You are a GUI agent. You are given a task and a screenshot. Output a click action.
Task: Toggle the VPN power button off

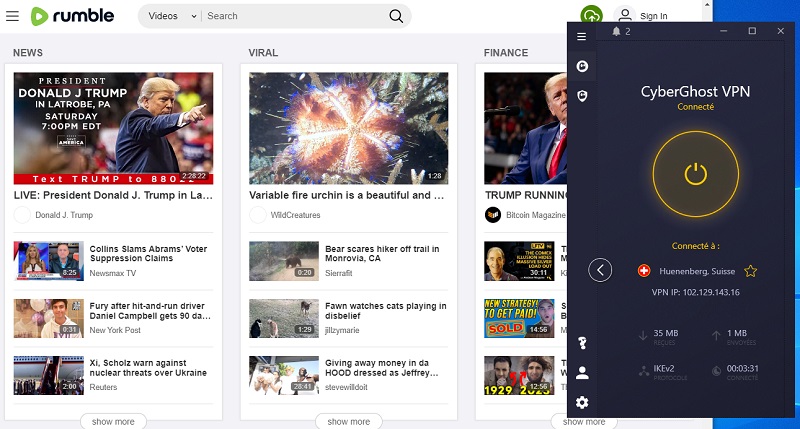click(696, 173)
